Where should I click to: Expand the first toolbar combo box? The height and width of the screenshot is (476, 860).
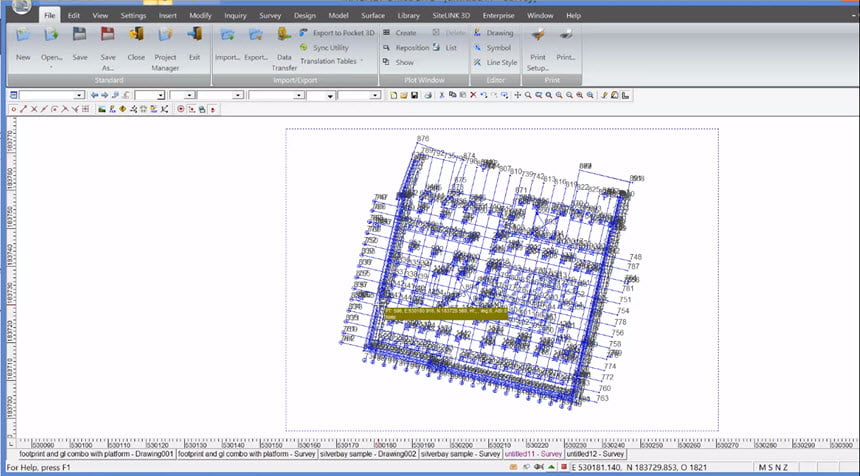click(x=80, y=95)
